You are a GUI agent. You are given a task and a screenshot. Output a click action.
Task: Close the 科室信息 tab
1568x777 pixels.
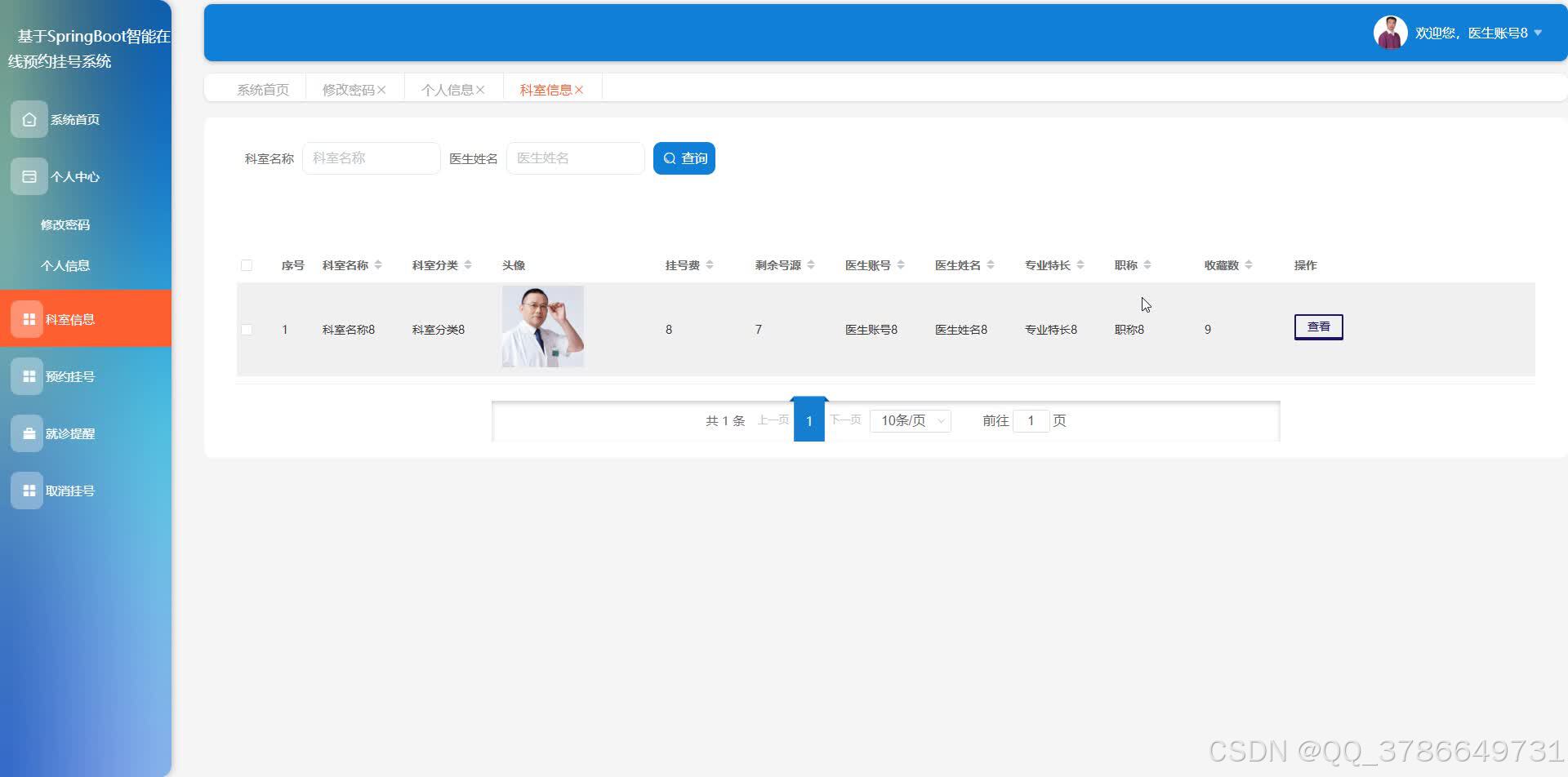pos(579,90)
